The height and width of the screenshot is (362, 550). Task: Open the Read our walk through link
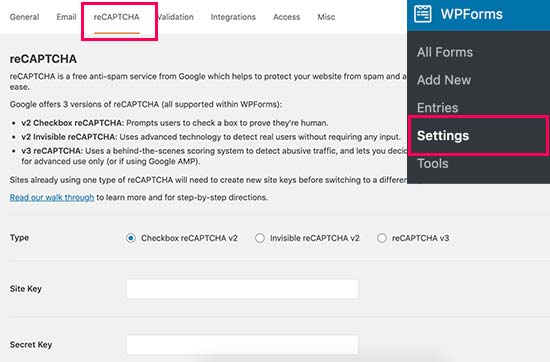(52, 197)
